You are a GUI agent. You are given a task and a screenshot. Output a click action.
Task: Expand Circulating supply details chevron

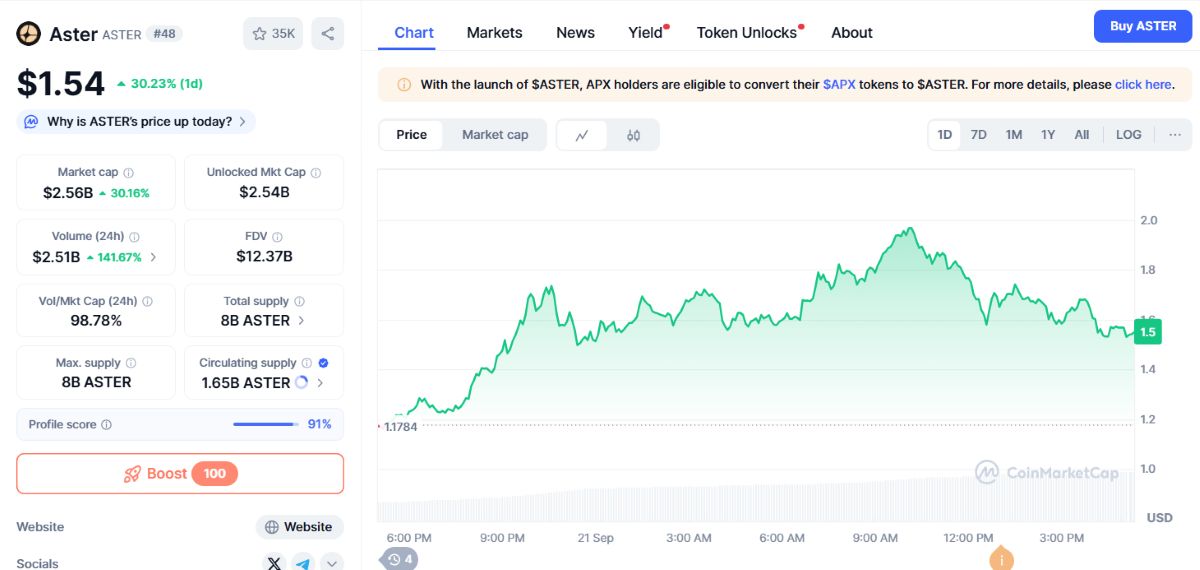coord(320,382)
